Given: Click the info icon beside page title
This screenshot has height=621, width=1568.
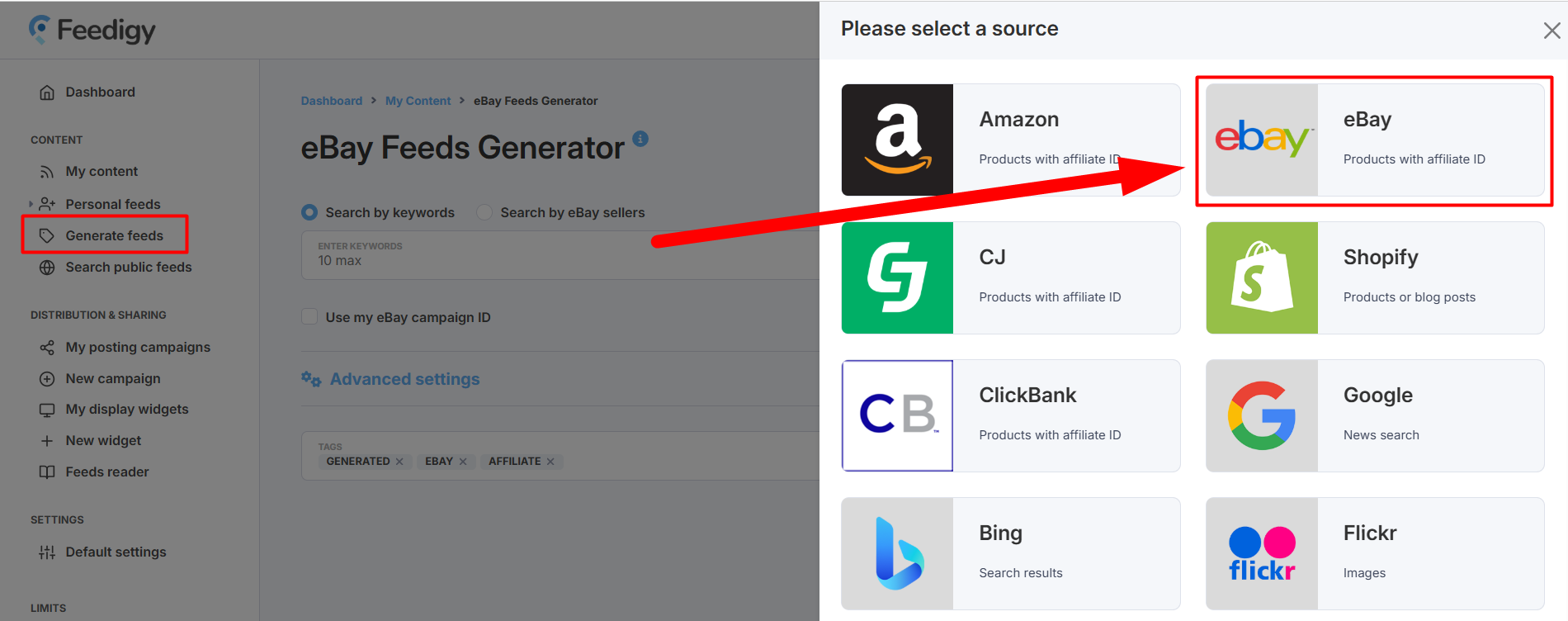Looking at the screenshot, I should click(640, 139).
